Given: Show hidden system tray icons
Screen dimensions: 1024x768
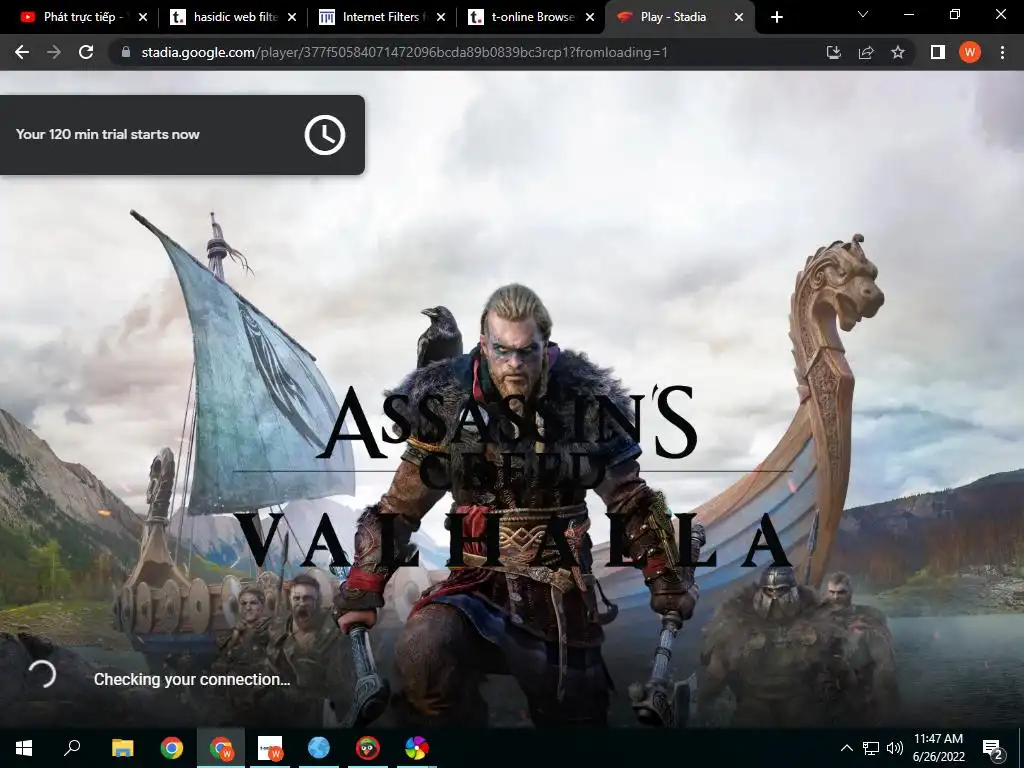Looking at the screenshot, I should [846, 748].
